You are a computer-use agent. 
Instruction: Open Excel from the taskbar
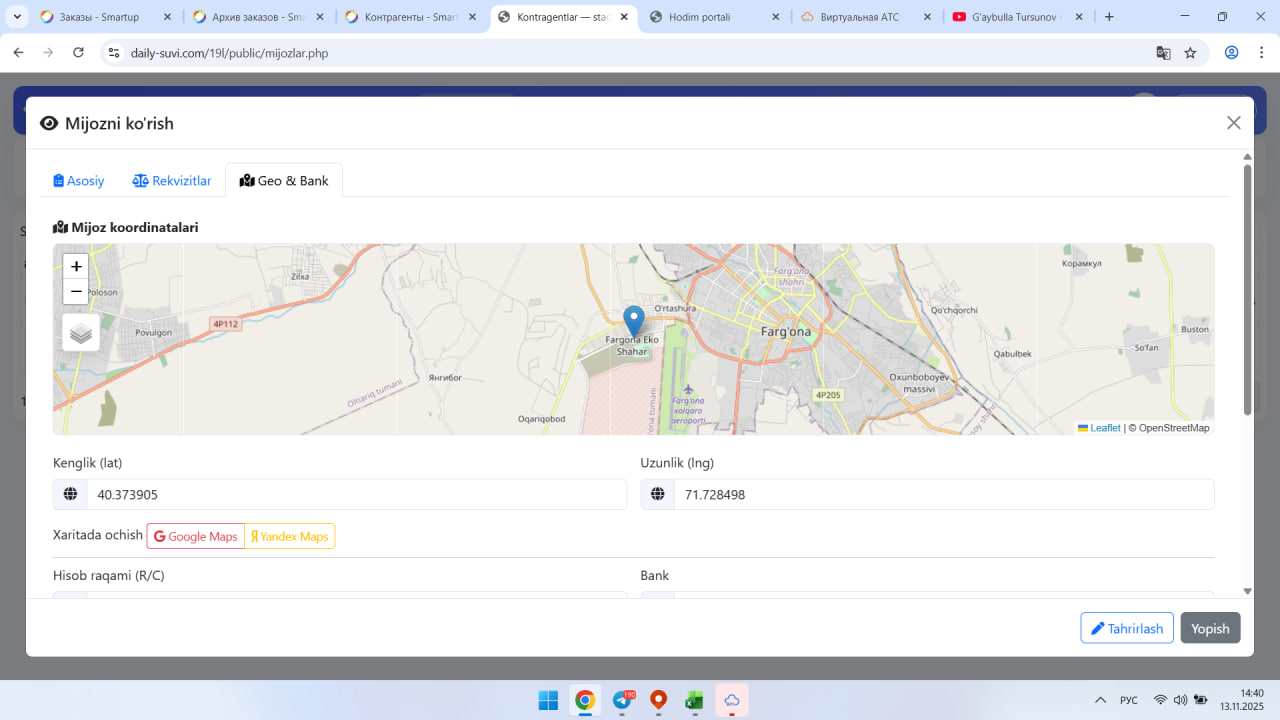click(x=694, y=700)
